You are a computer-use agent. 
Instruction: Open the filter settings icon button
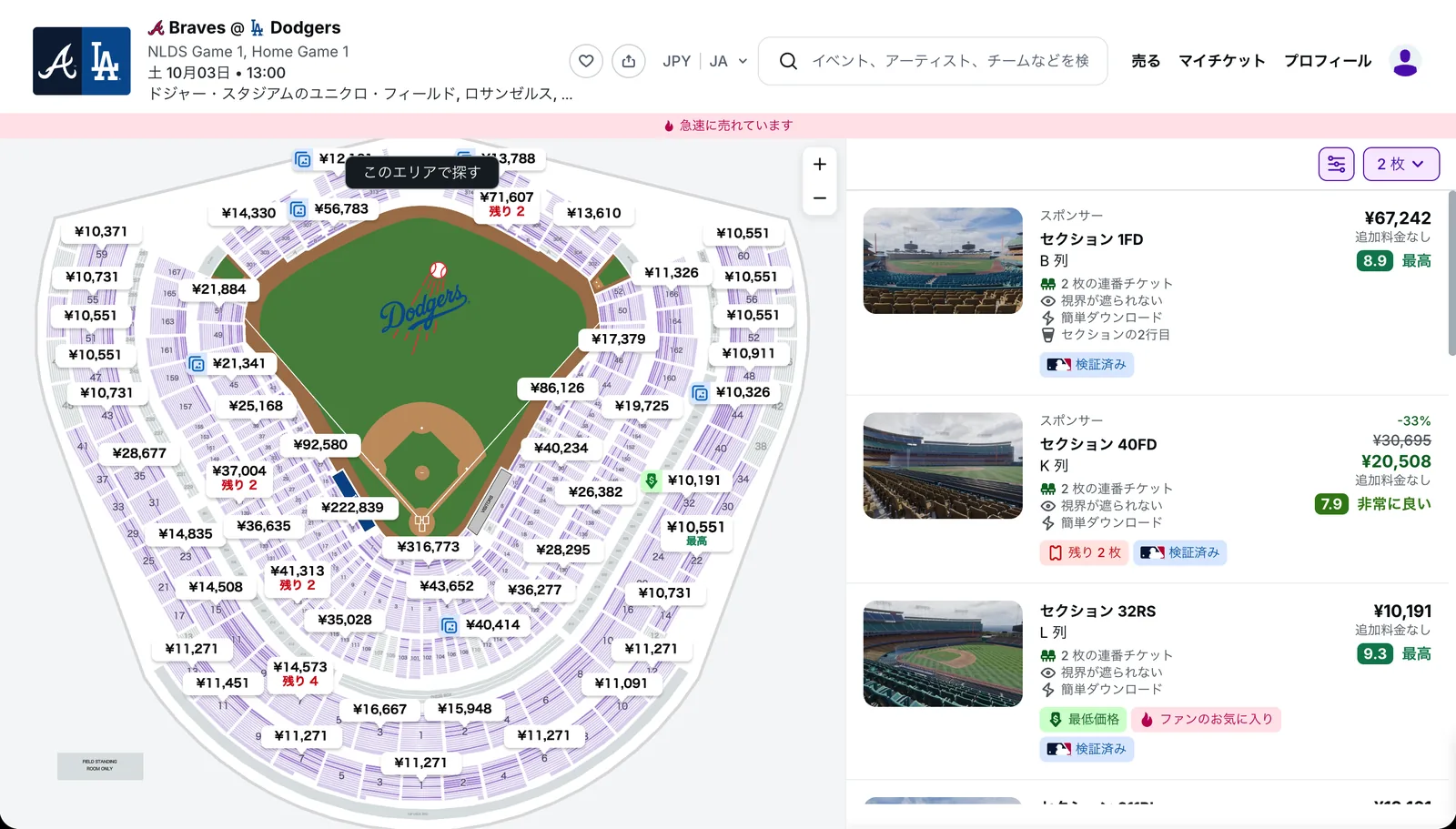[x=1336, y=164]
